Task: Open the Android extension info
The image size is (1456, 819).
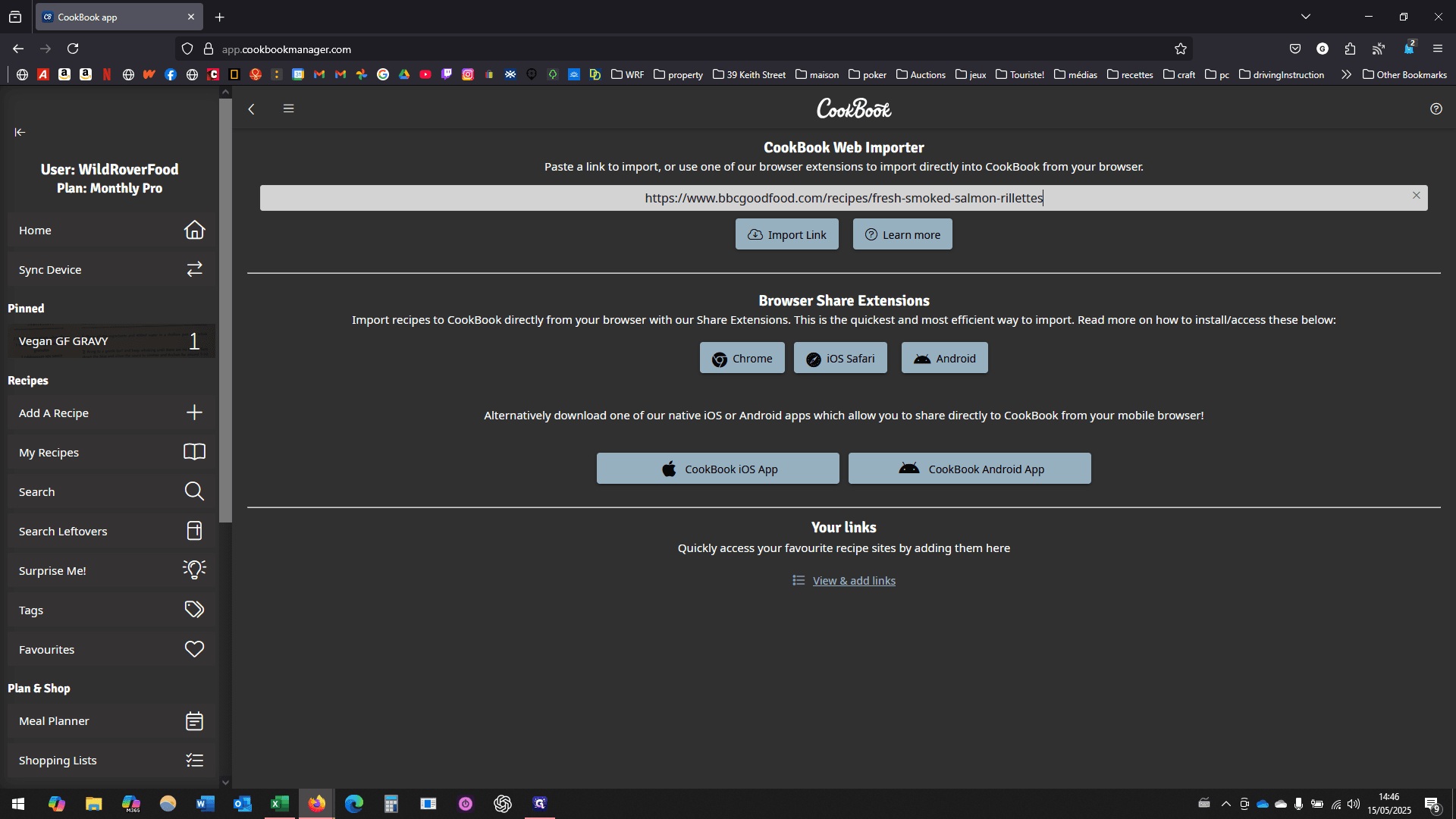Action: 944,358
